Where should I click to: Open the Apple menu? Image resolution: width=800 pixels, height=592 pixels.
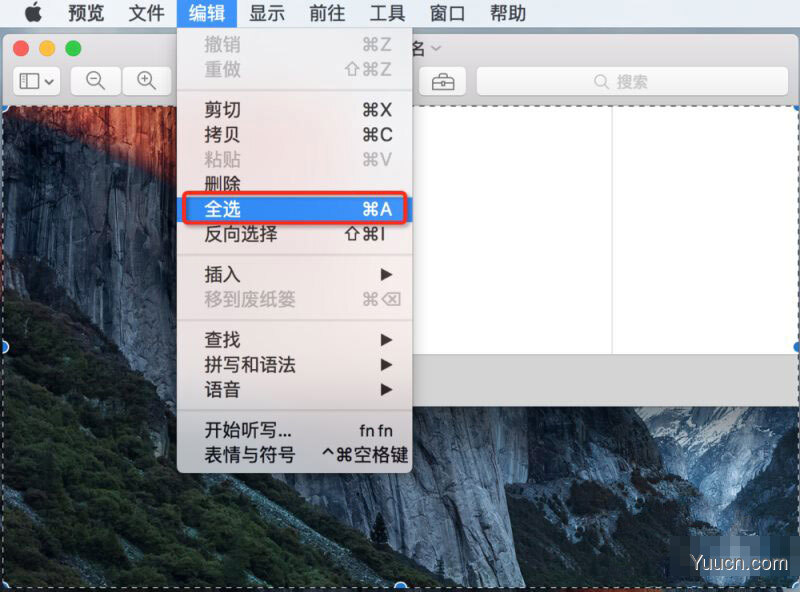33,12
